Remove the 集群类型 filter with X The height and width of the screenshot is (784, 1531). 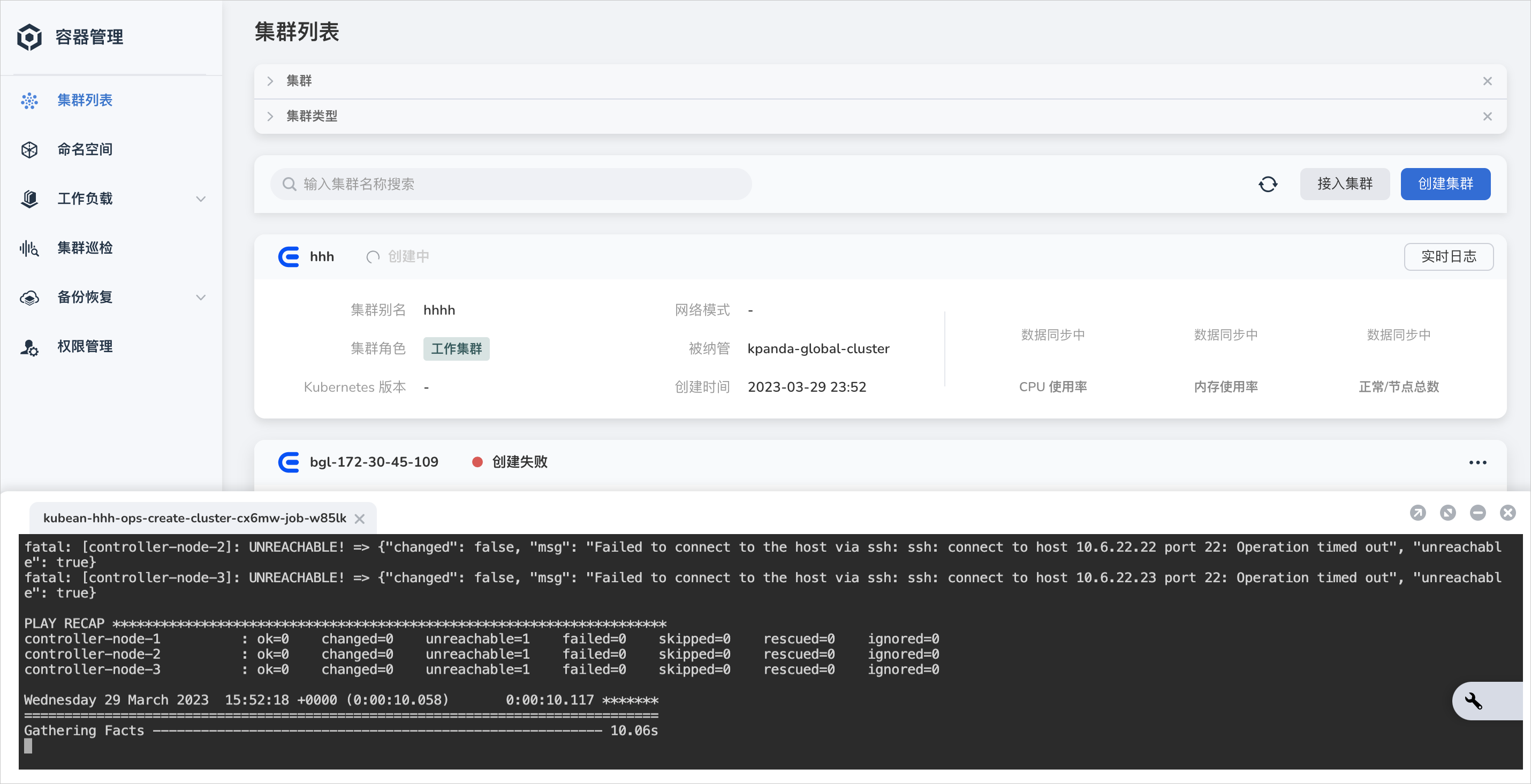[1487, 117]
